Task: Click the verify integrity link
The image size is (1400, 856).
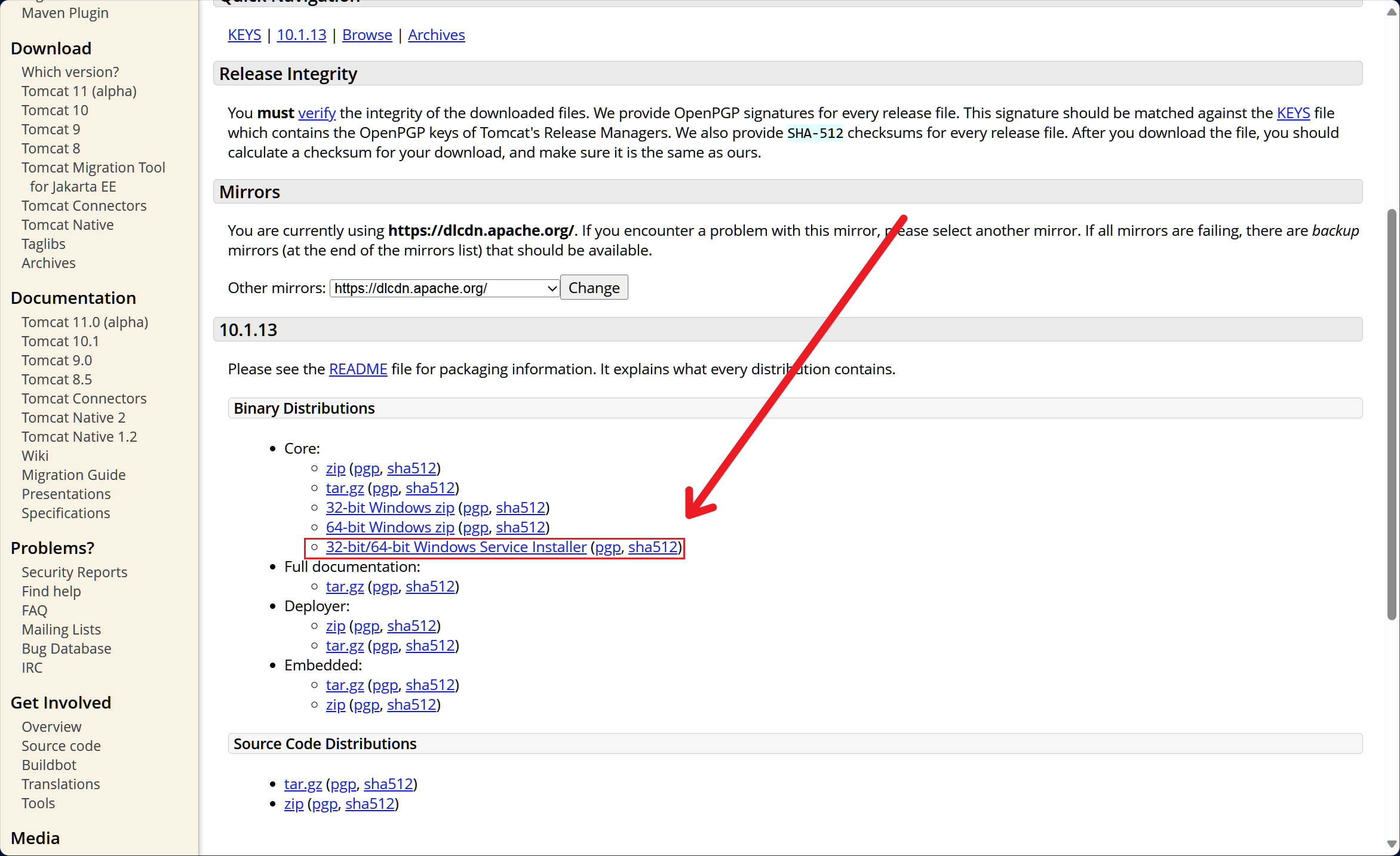Action: coord(317,113)
